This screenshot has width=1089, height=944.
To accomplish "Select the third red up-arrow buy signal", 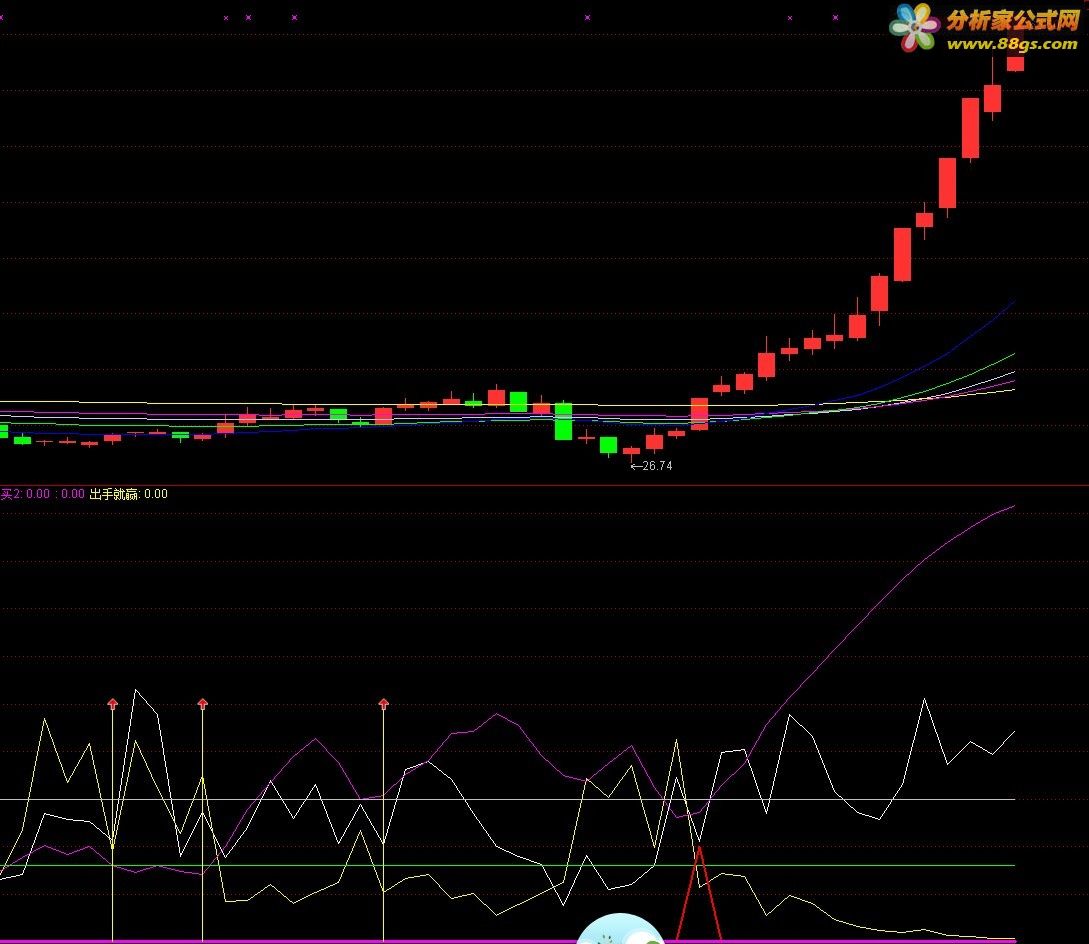I will [x=383, y=704].
